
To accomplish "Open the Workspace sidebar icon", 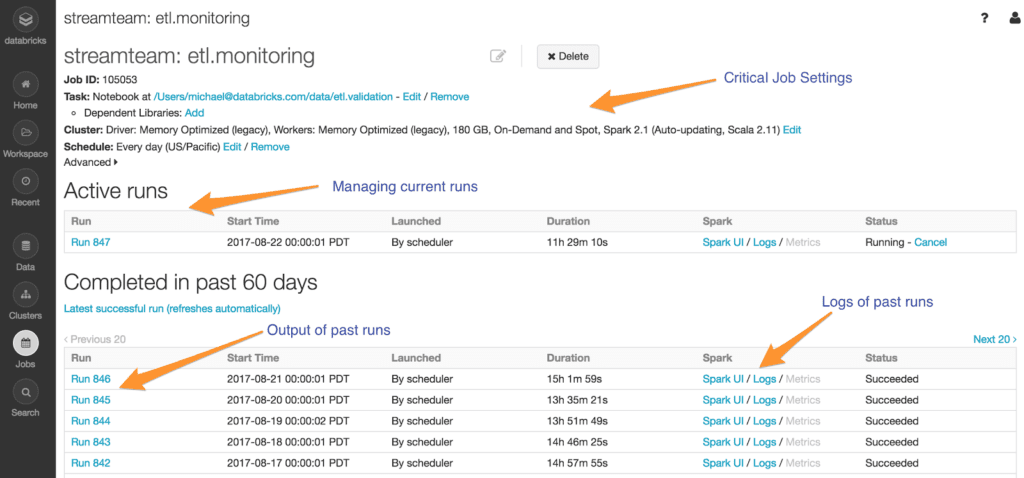I will [26, 133].
